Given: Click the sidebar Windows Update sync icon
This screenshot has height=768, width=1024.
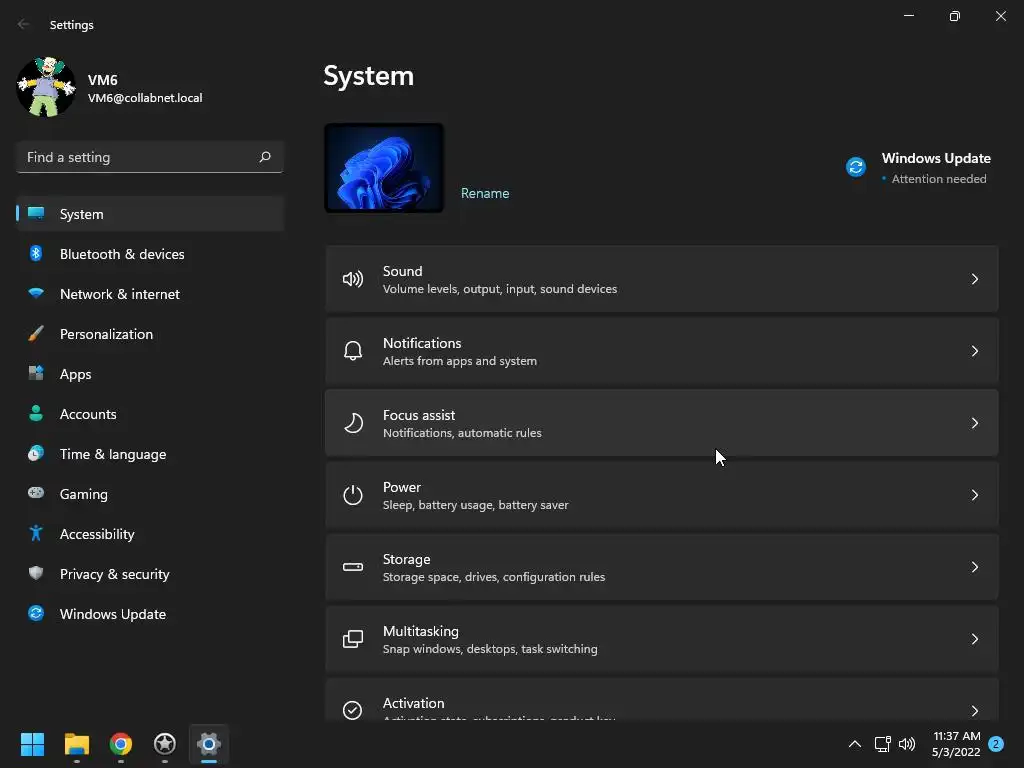Looking at the screenshot, I should coord(36,613).
